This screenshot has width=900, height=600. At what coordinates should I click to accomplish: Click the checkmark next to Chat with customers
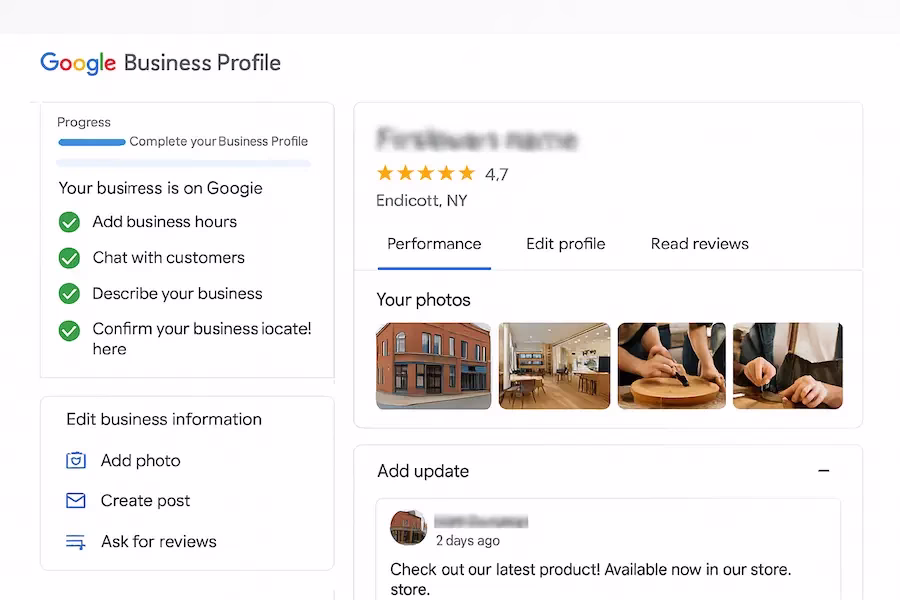69,258
